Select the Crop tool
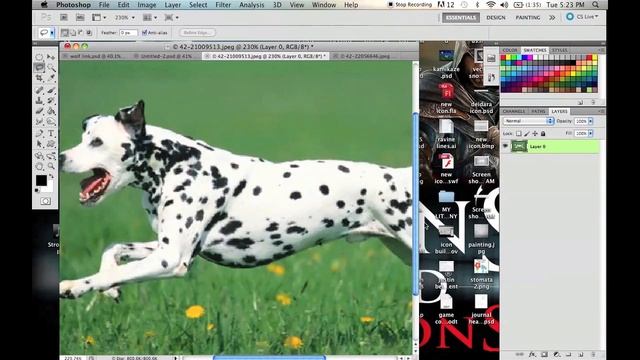Screen dimensions: 640x360 click(39, 78)
